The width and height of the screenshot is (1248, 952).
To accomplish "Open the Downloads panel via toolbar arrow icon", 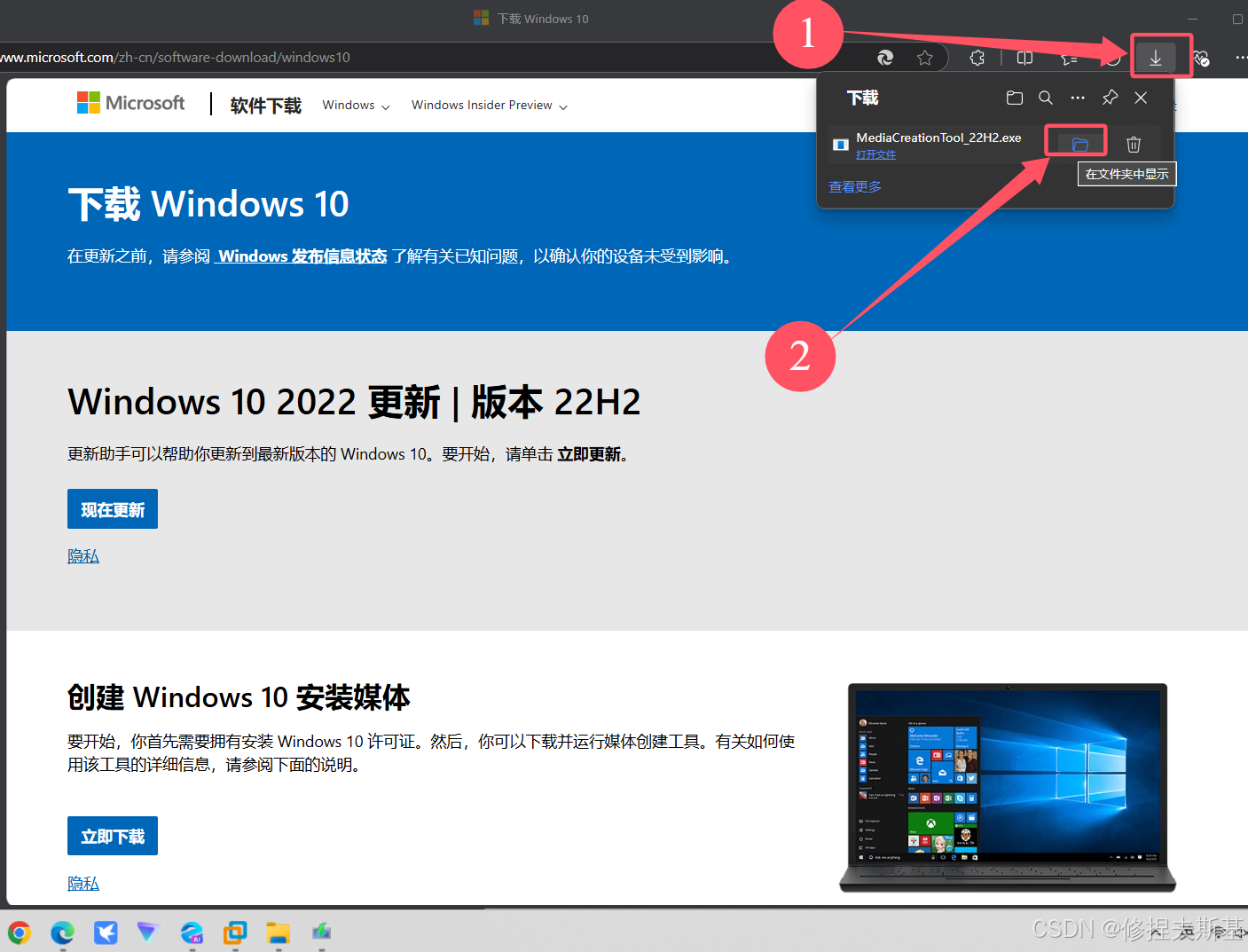I will 1156,57.
